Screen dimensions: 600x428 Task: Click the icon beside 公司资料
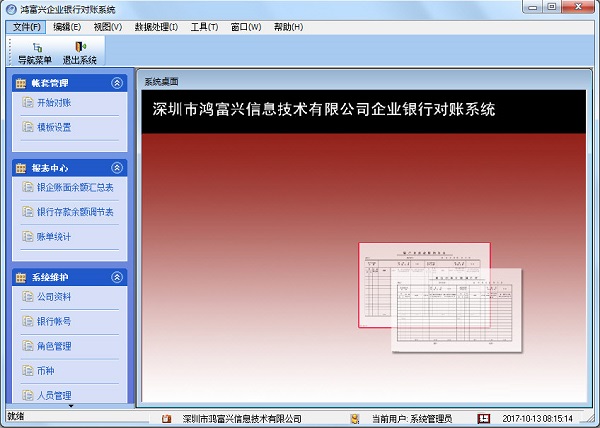(28, 296)
